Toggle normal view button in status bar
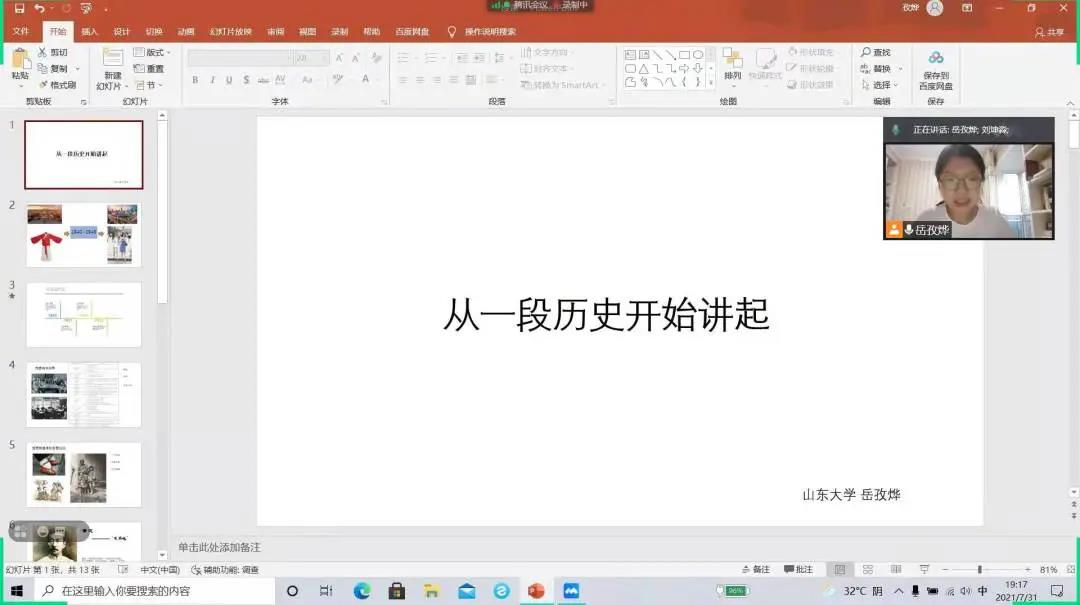This screenshot has height=605, width=1080. [840, 569]
